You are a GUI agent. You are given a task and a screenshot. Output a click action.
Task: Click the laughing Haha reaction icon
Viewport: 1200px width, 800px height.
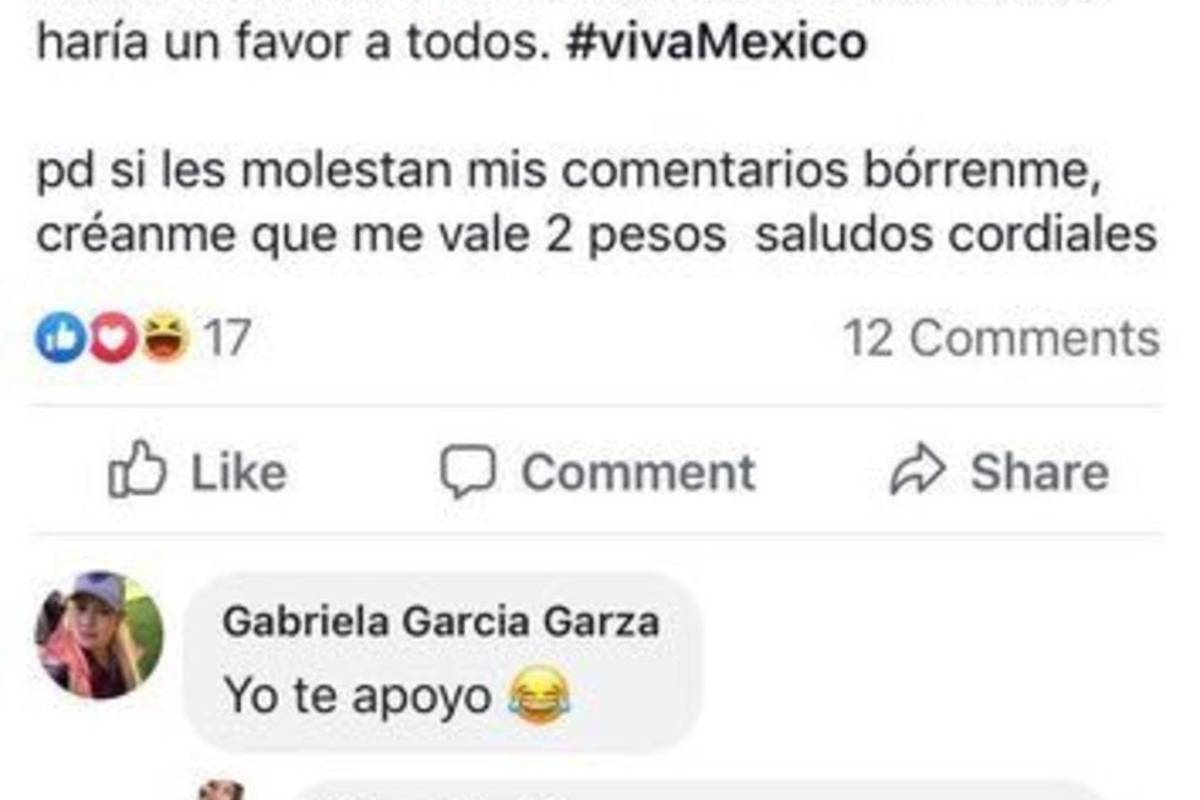(165, 339)
